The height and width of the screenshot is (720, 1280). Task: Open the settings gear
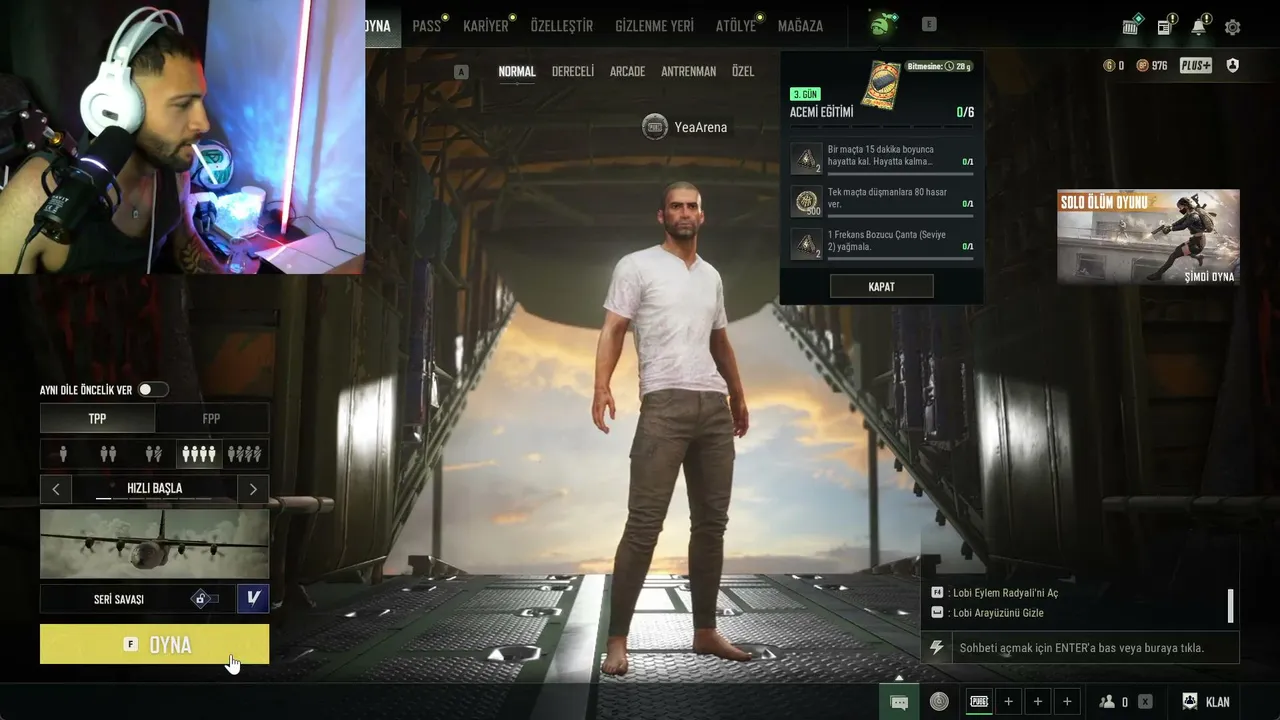[1232, 27]
